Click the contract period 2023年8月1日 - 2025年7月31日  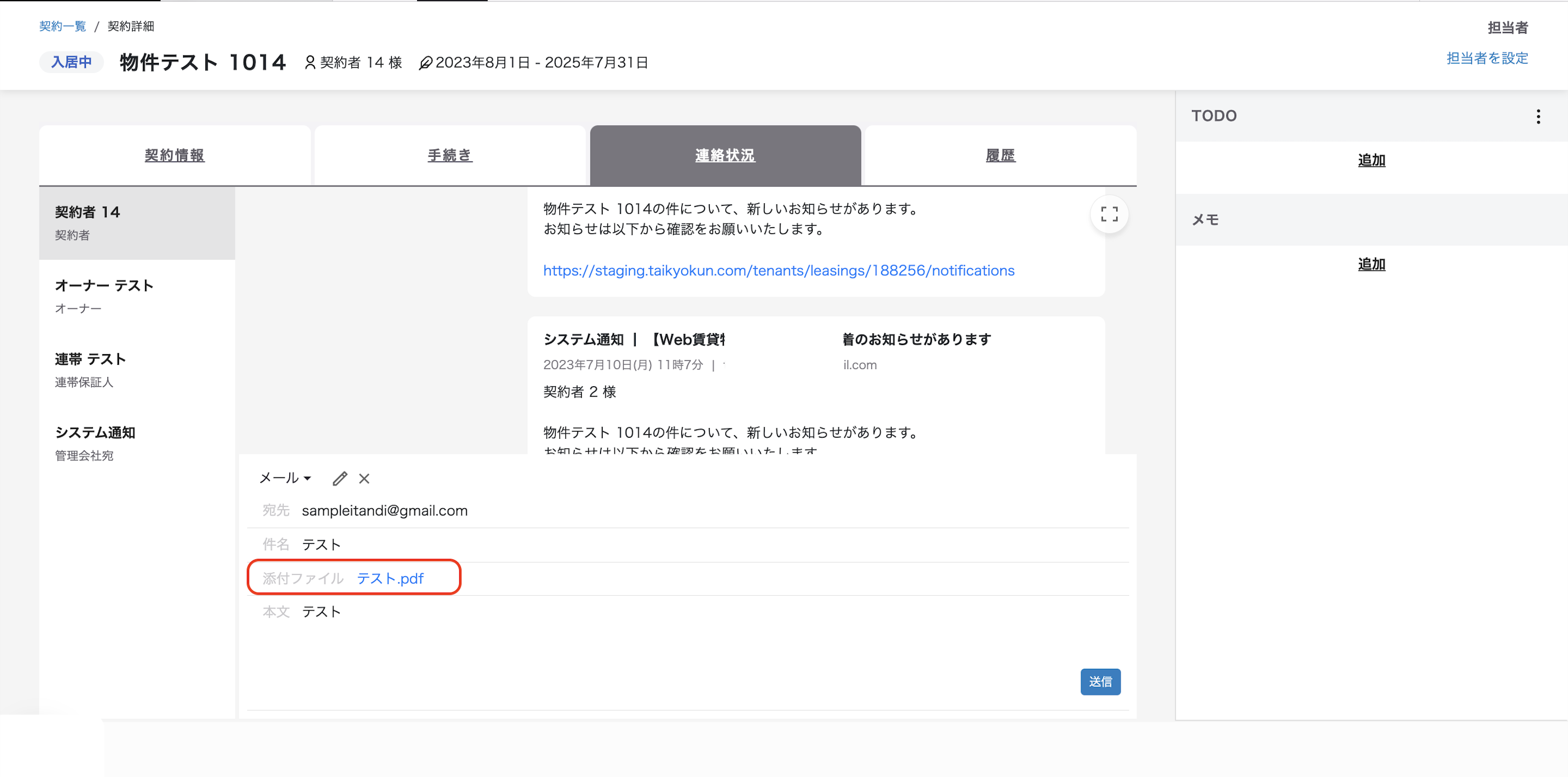[542, 63]
